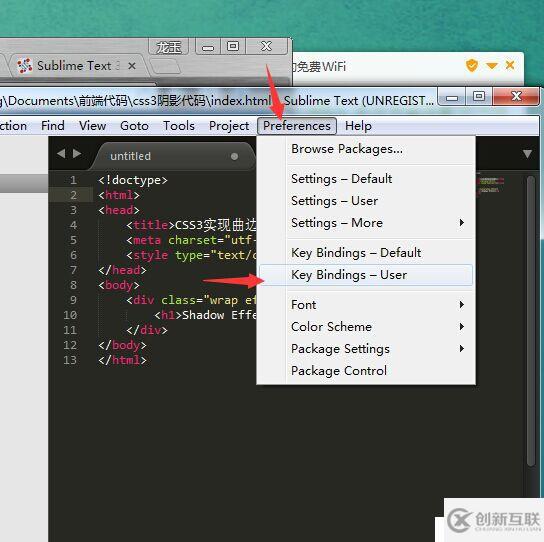
Task: Expand the Color Scheme submenu
Action: coord(366,327)
